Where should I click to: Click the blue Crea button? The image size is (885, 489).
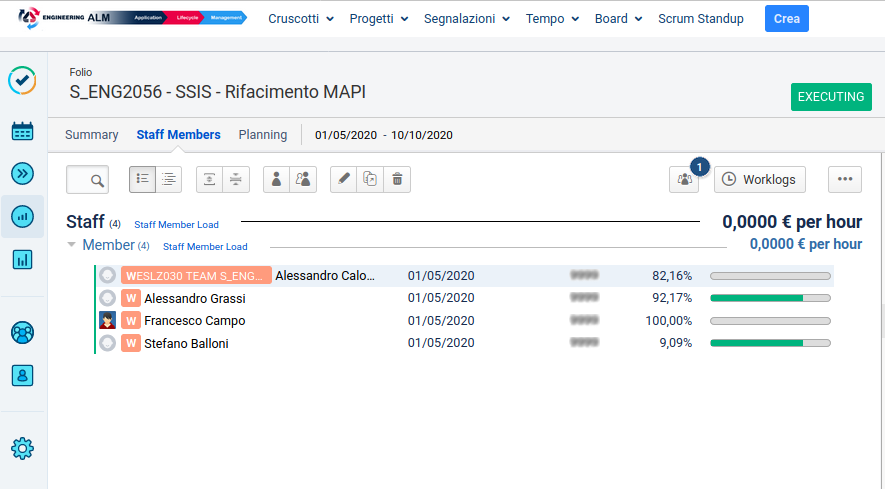click(786, 19)
